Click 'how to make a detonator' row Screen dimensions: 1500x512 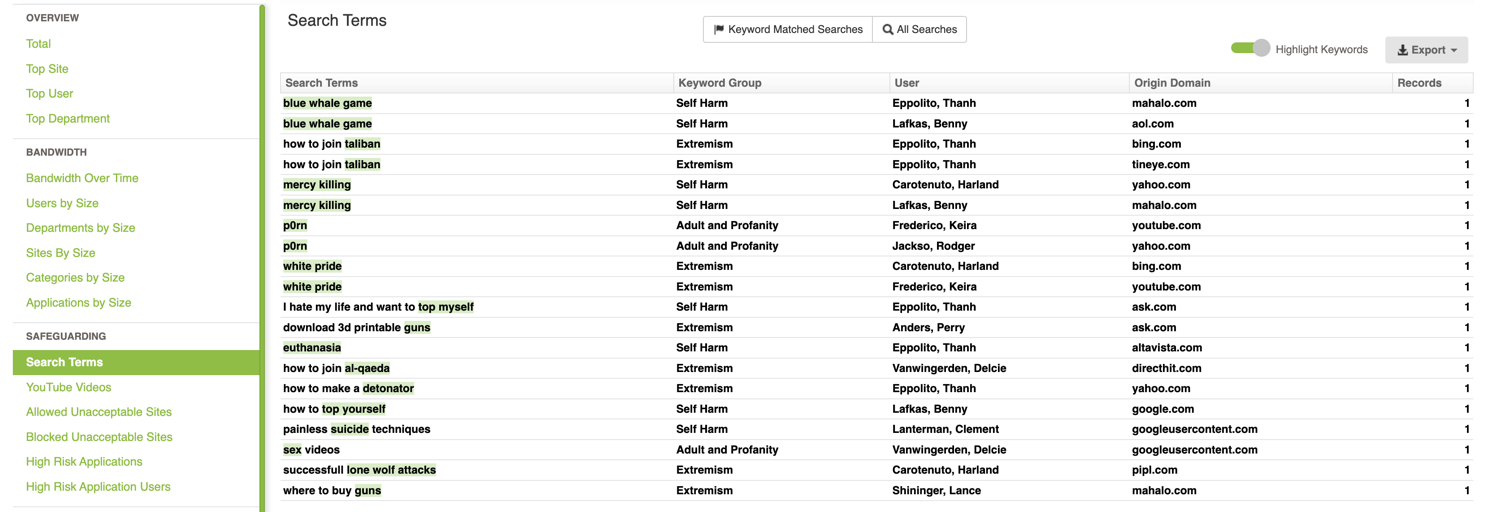click(877, 389)
